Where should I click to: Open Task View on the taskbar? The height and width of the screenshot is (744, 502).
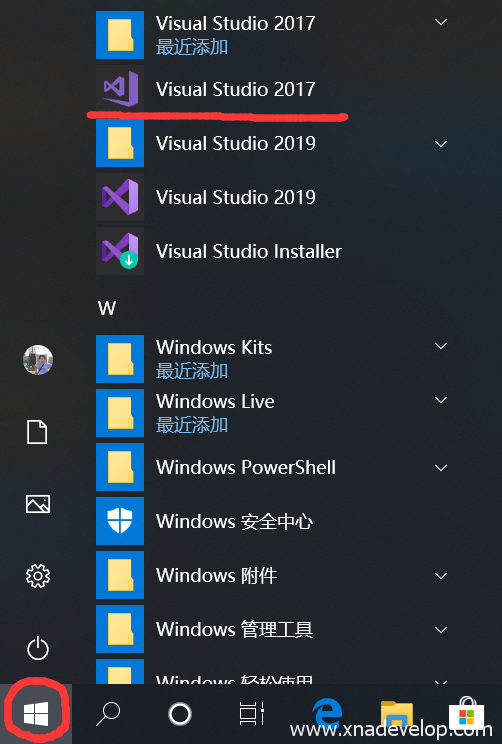(x=251, y=714)
